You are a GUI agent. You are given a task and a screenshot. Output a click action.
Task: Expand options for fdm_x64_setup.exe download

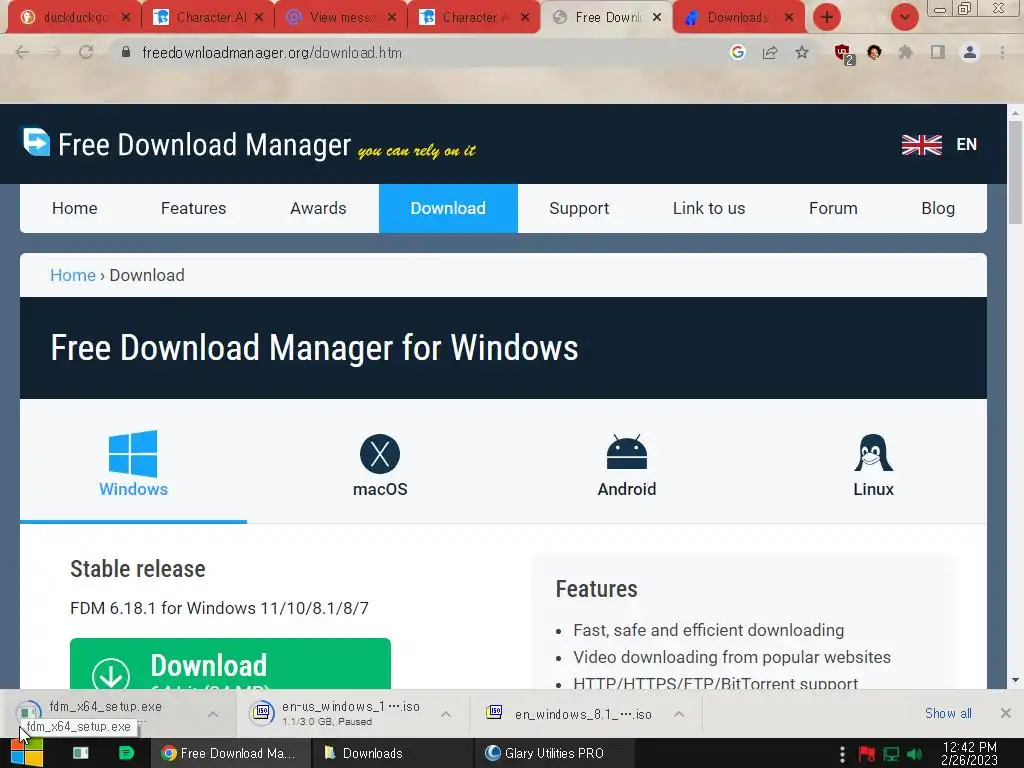tap(213, 714)
